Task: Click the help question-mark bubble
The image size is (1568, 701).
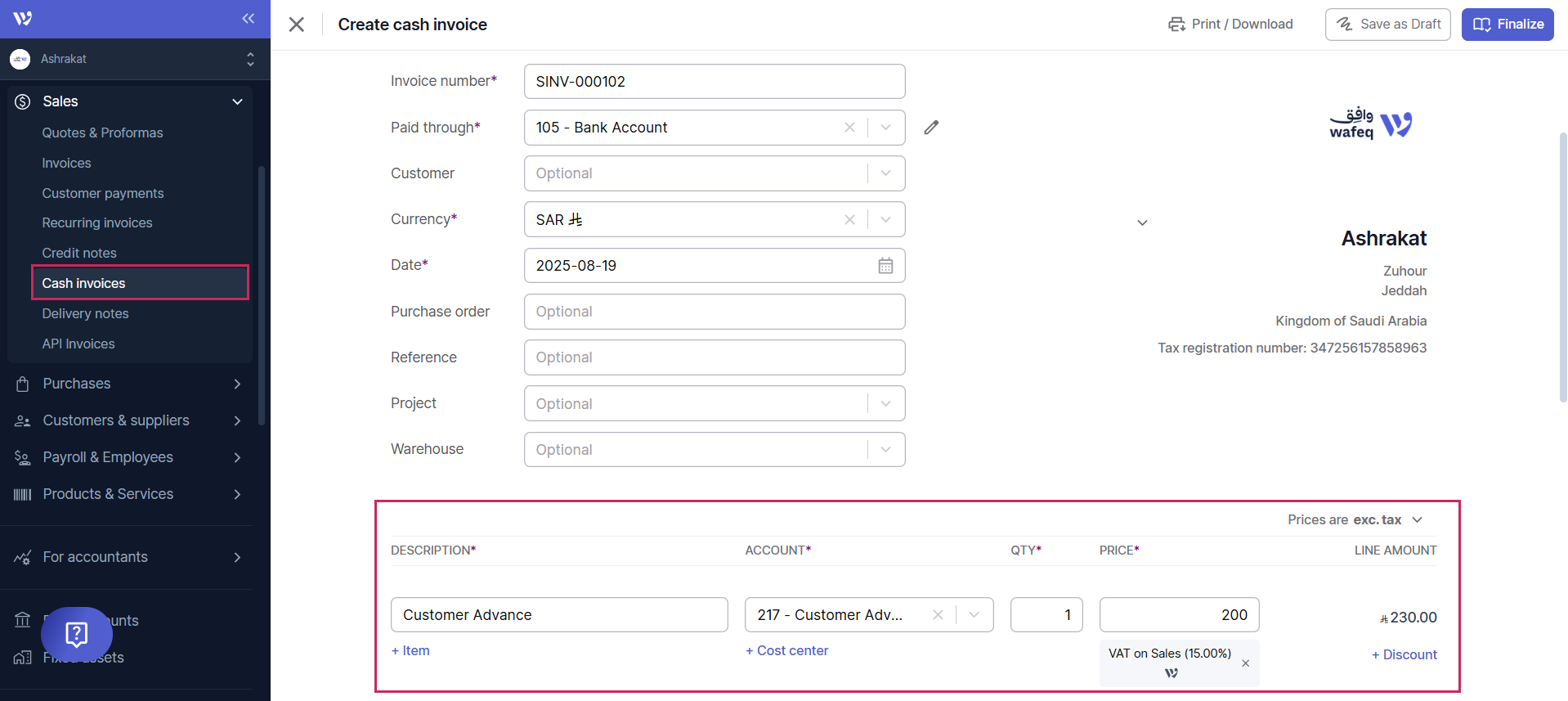Action: (x=77, y=634)
